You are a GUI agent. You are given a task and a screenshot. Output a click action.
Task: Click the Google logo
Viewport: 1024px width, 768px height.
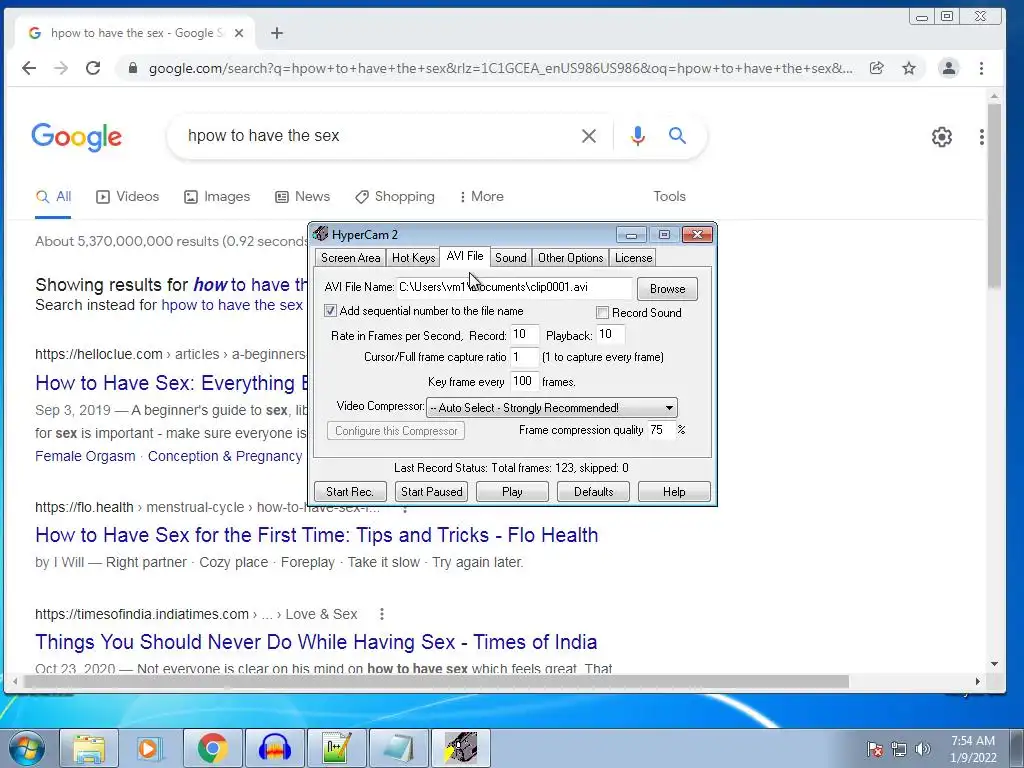76,136
